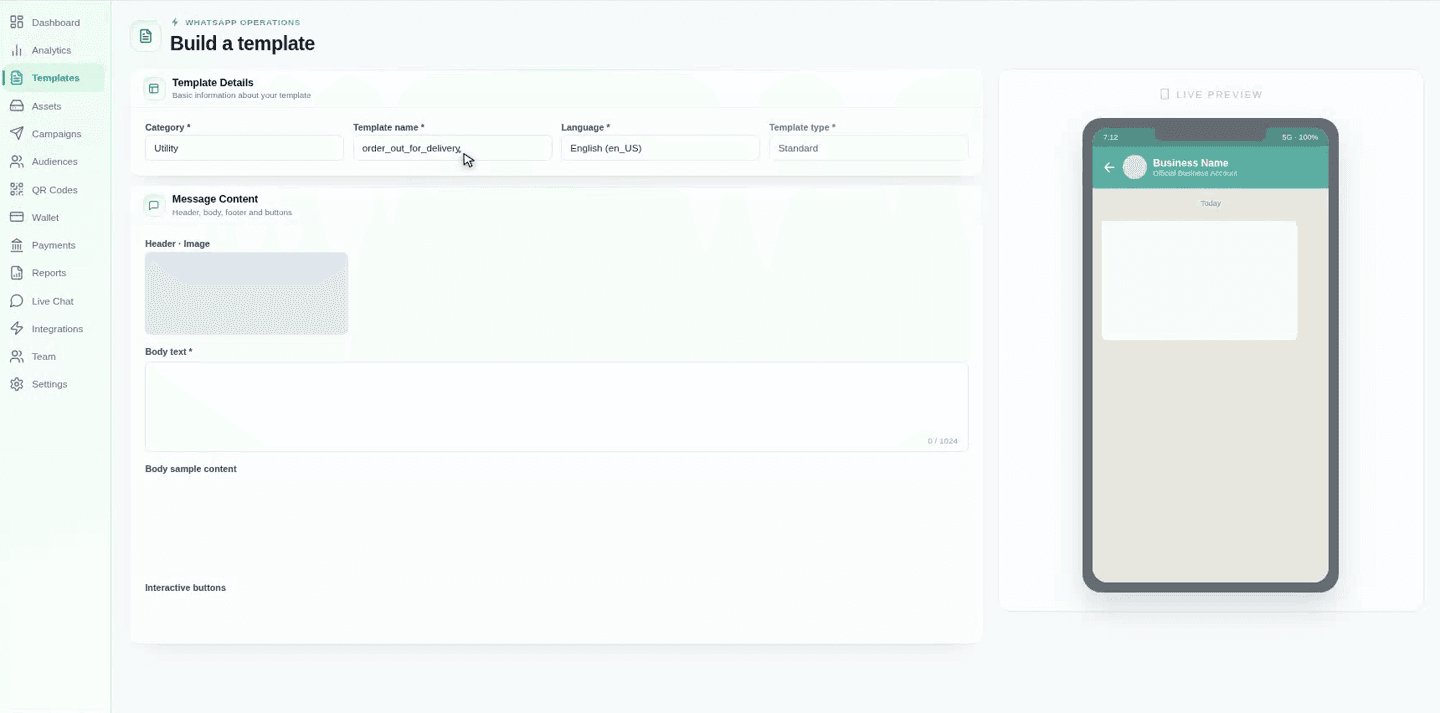
Task: Open Integrations page
Action: point(55,328)
